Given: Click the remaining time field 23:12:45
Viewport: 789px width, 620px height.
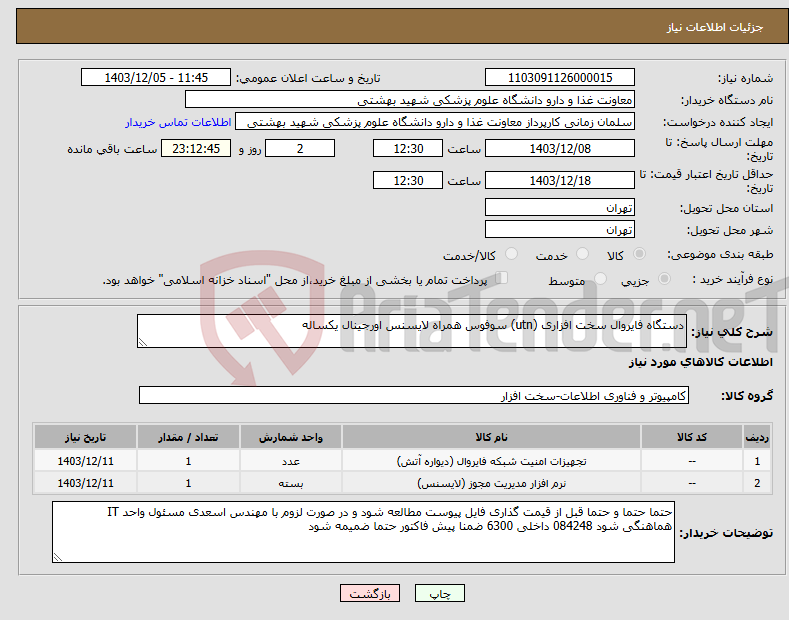Looking at the screenshot, I should click(x=196, y=148).
